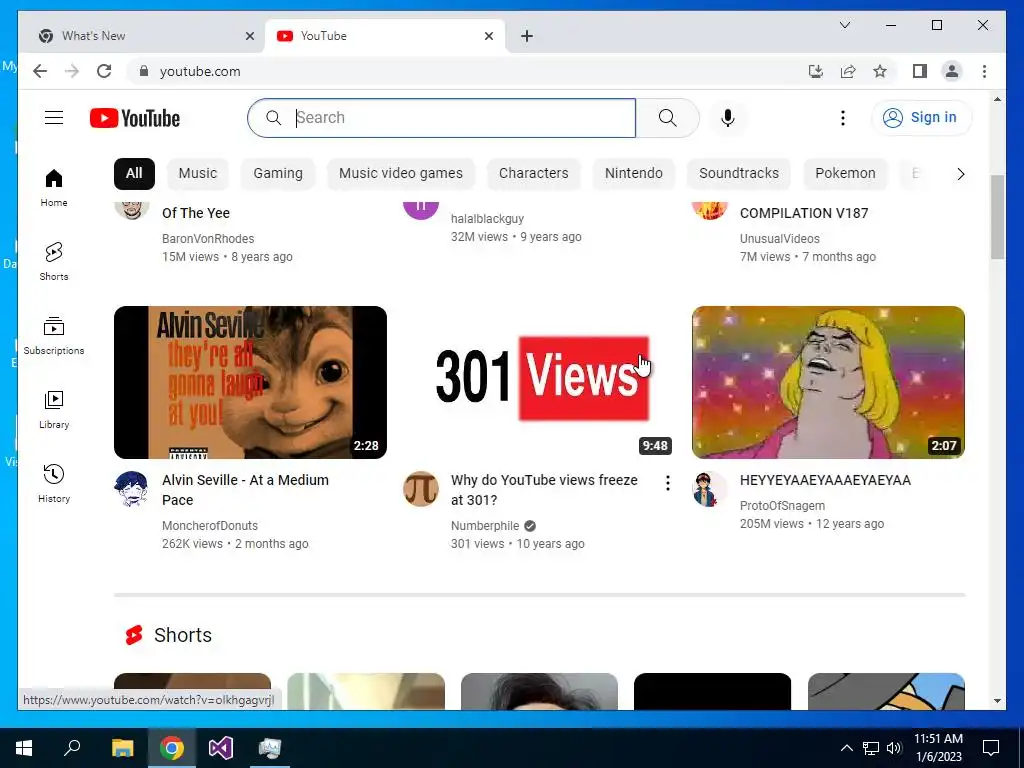This screenshot has width=1024, height=768.
Task: Open YouTube settings three-dot menu
Action: pyautogui.click(x=842, y=118)
